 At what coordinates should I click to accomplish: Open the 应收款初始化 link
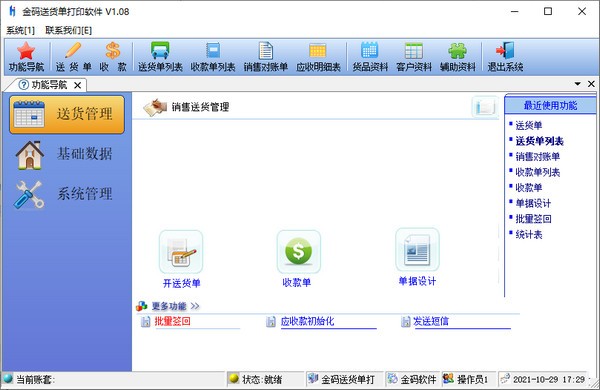point(307,321)
